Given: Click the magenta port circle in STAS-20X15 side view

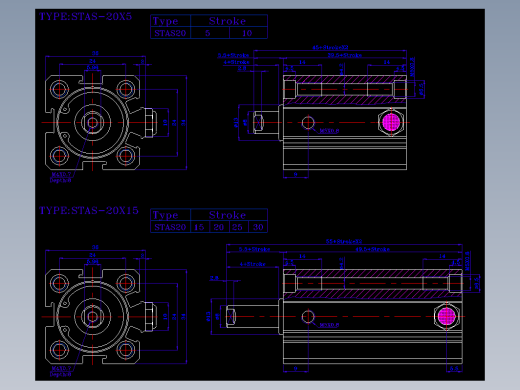Looking at the screenshot, I should click(446, 316).
